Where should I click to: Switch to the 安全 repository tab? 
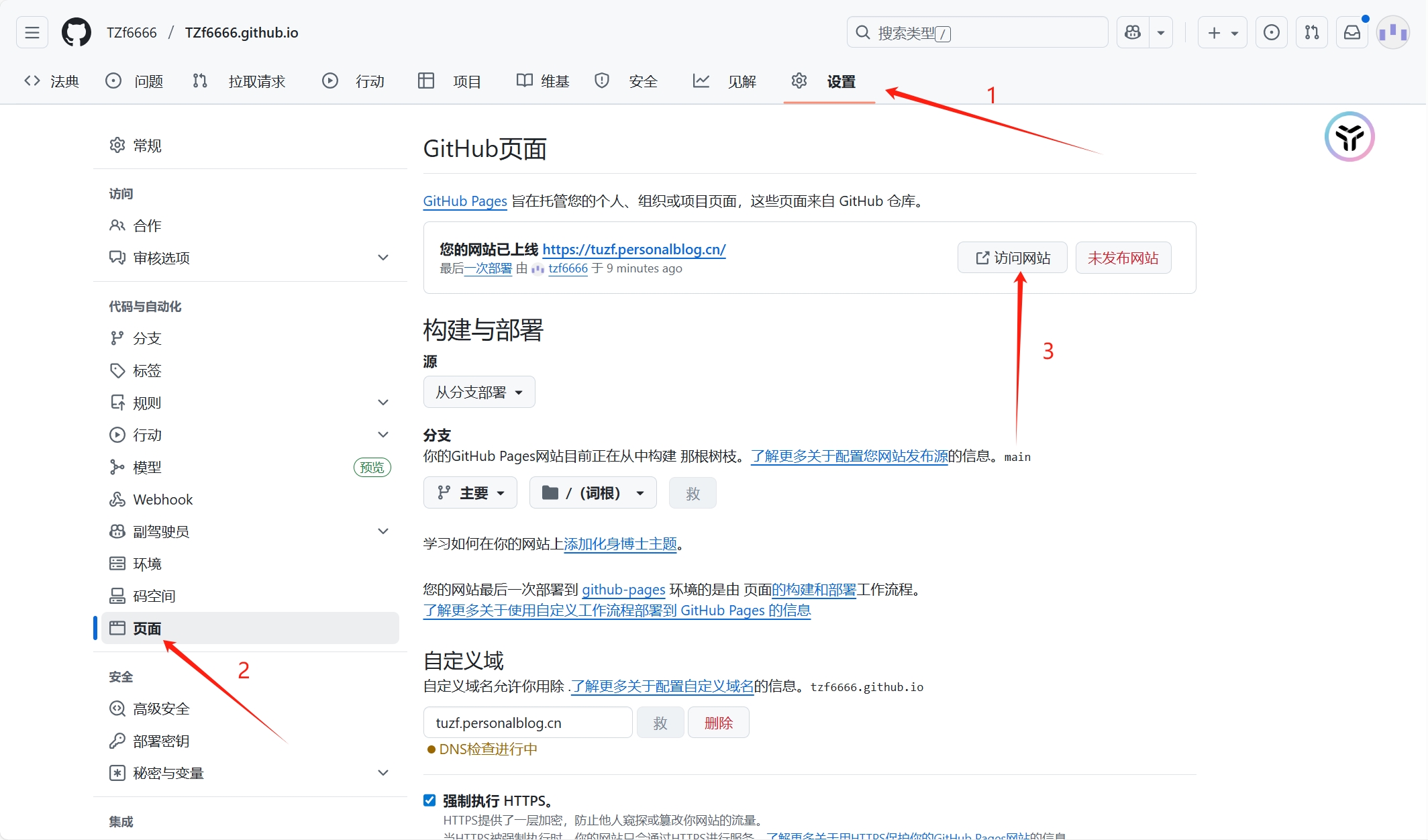point(627,81)
